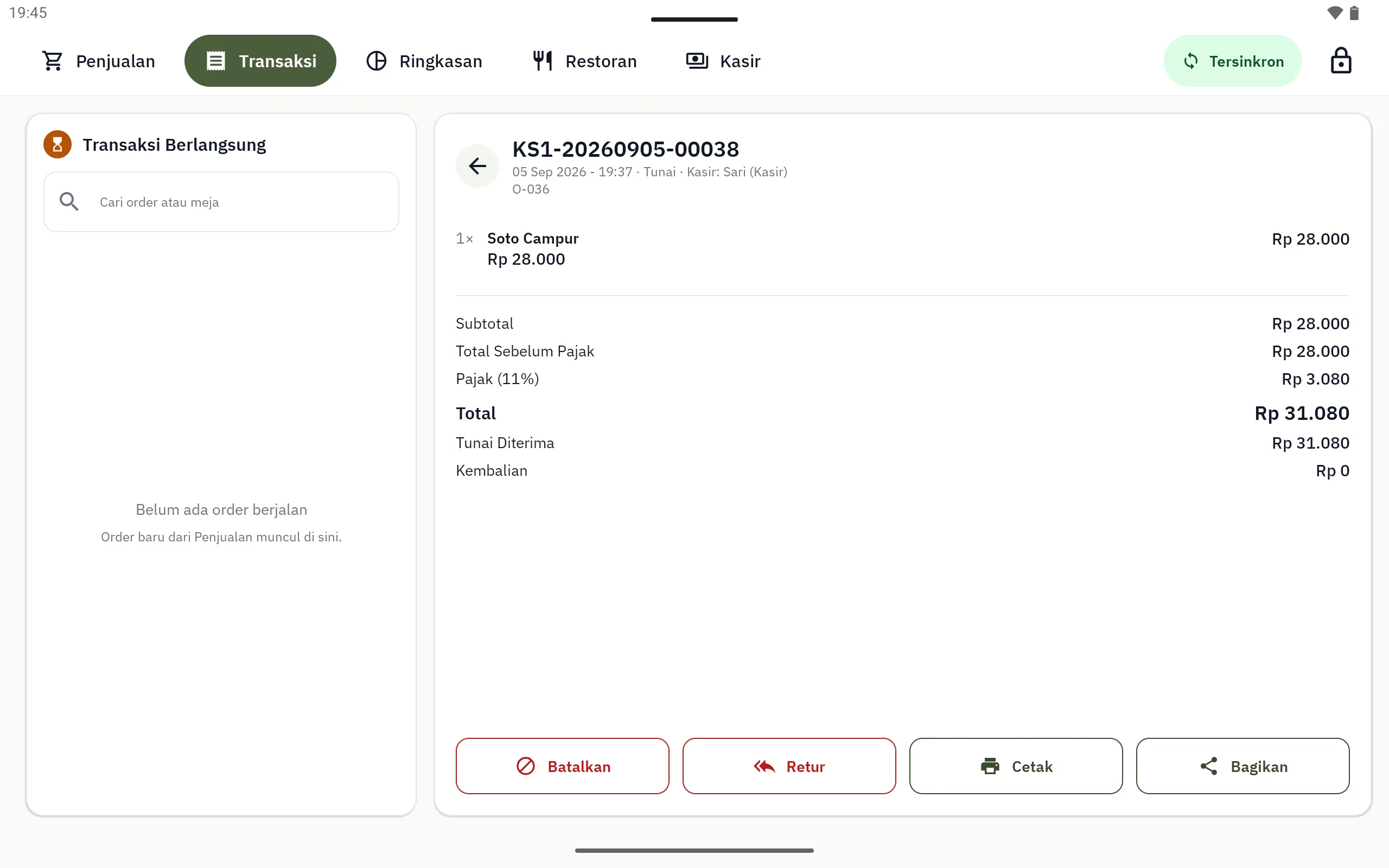Click the Tunai Diterima label
This screenshot has height=868, width=1389.
[505, 443]
